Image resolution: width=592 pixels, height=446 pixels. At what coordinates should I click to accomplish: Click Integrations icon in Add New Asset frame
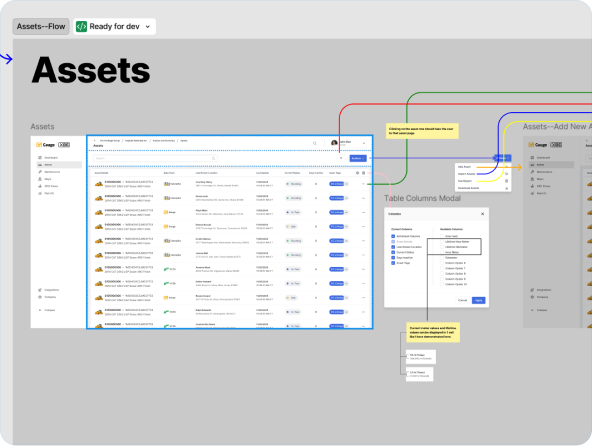coord(532,290)
